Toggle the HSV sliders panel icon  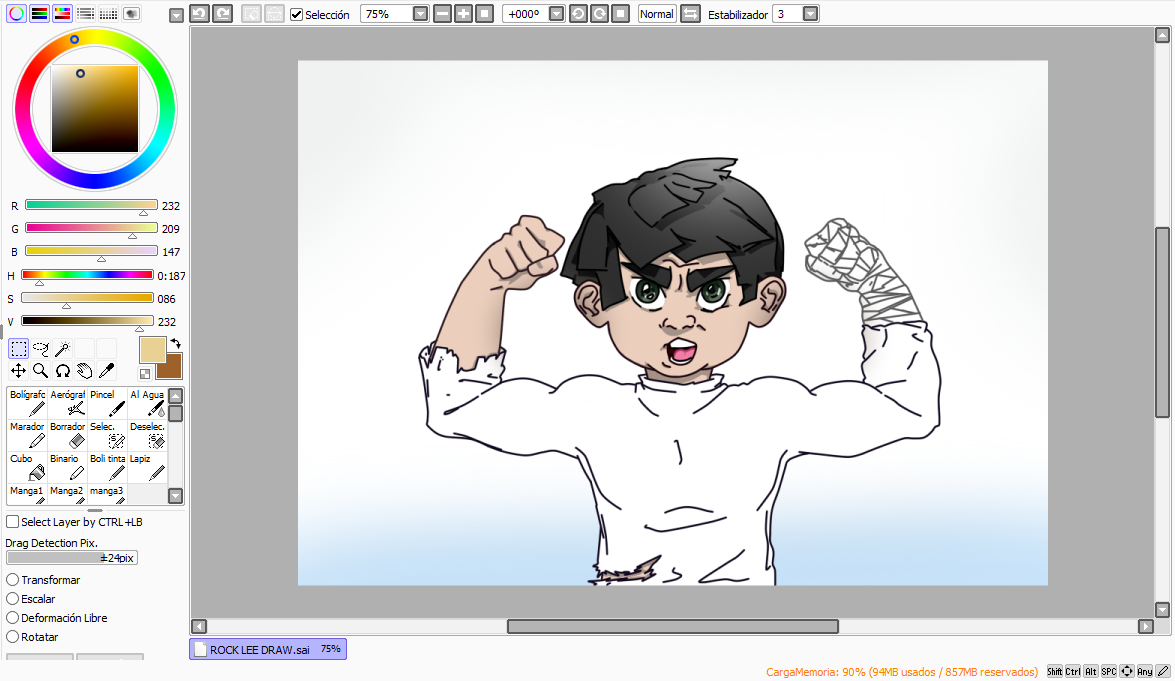tap(62, 13)
